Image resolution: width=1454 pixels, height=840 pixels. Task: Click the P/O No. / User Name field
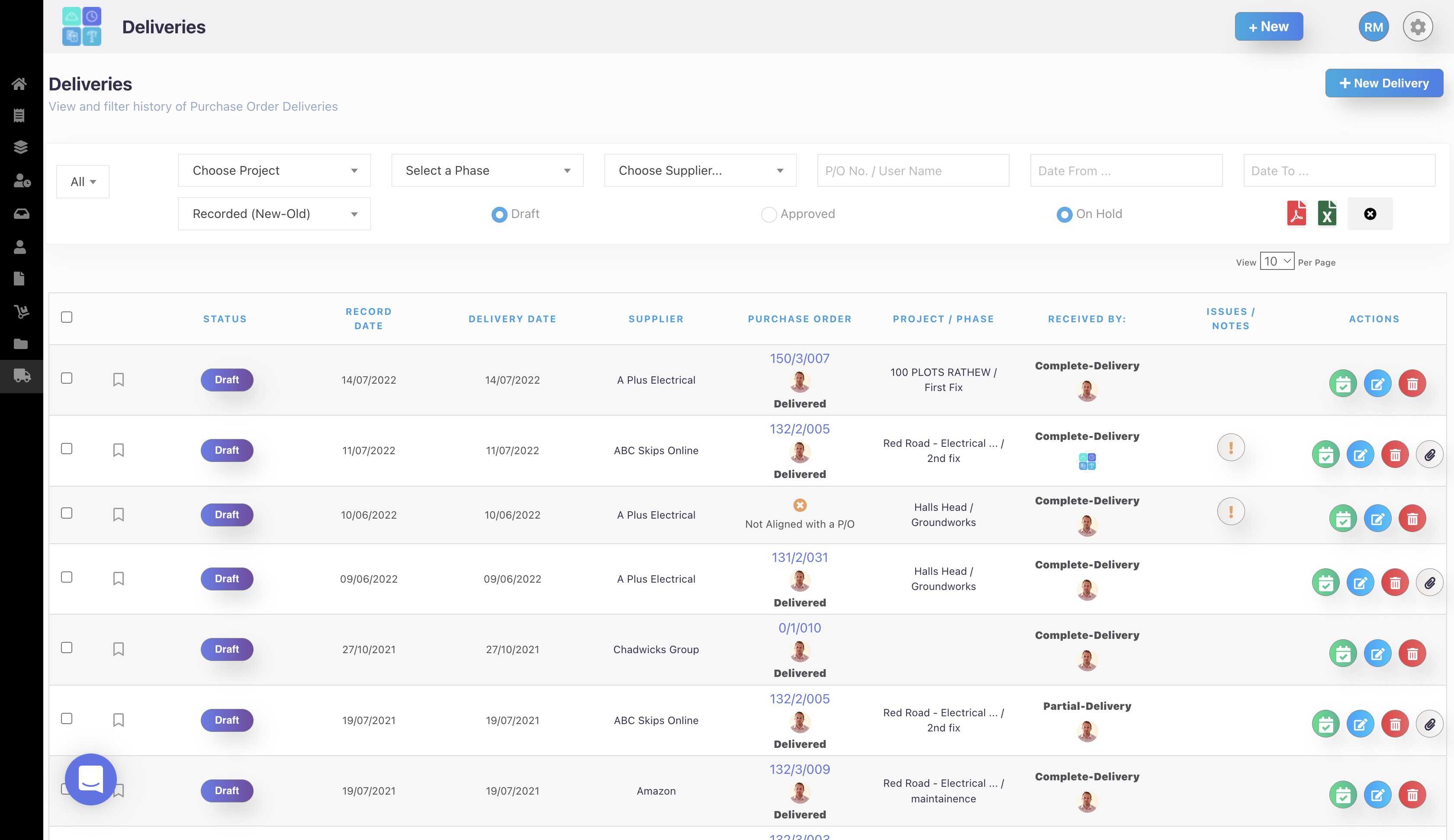[913, 171]
